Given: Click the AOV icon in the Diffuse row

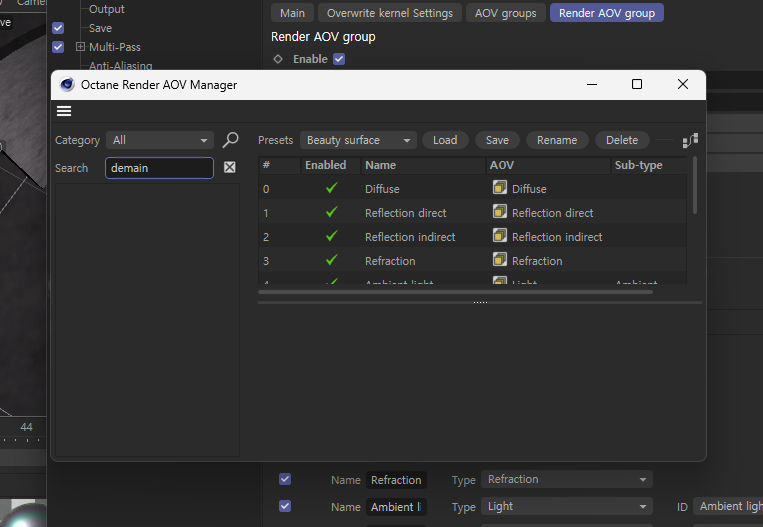Looking at the screenshot, I should (x=500, y=187).
